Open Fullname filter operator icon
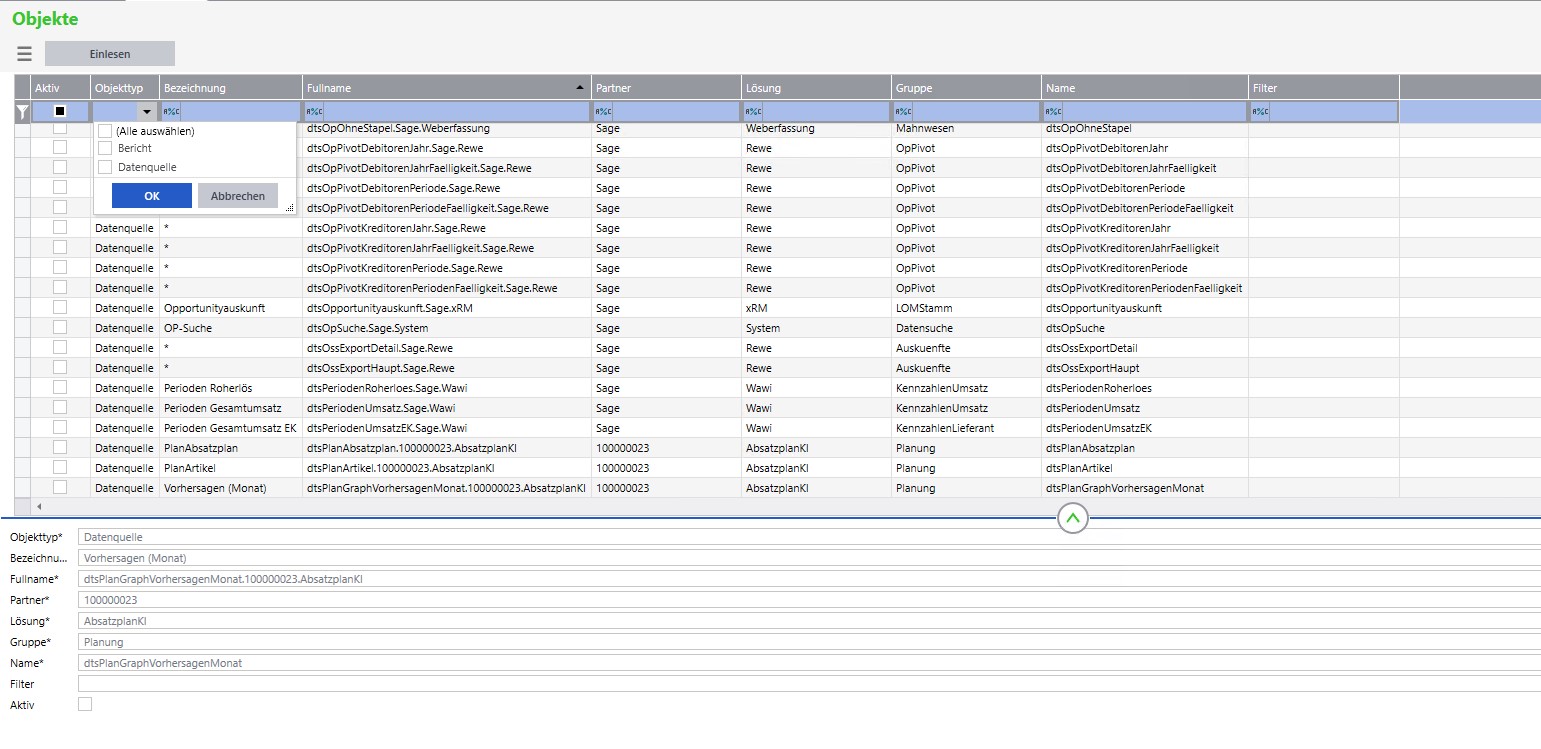This screenshot has width=1541, height=749. (314, 112)
